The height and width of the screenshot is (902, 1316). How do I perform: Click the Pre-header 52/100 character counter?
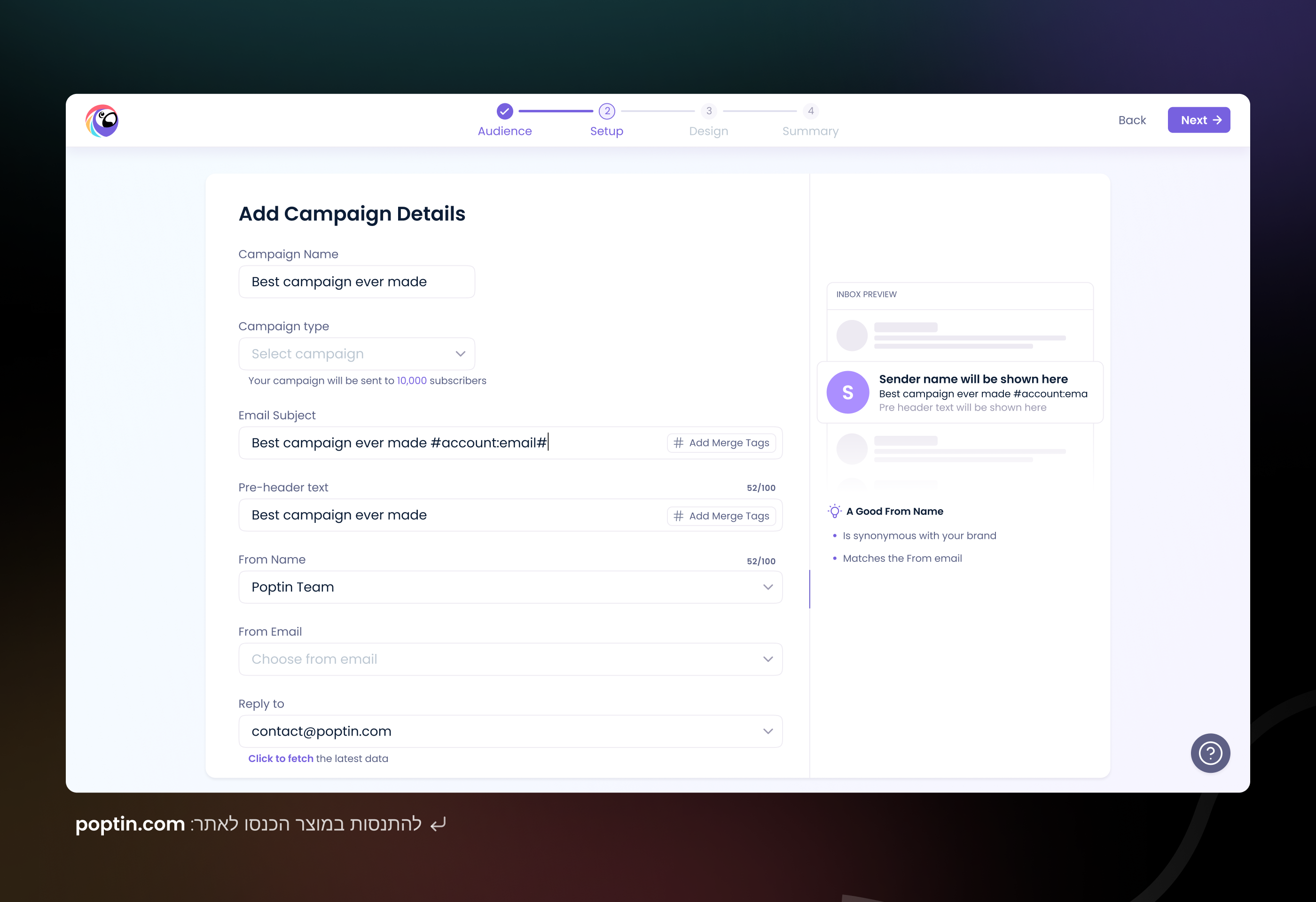click(760, 488)
